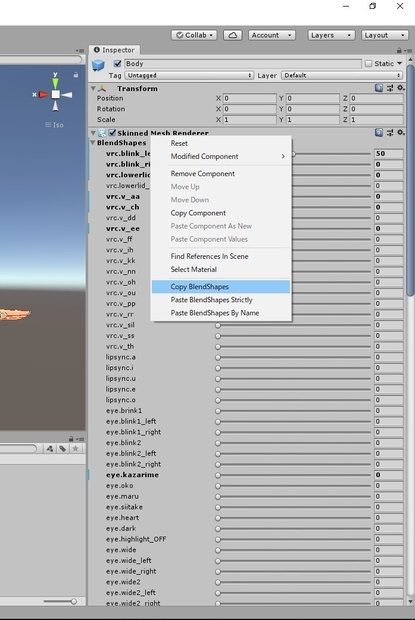
Task: Click the Transform preset icon
Action: (x=390, y=88)
